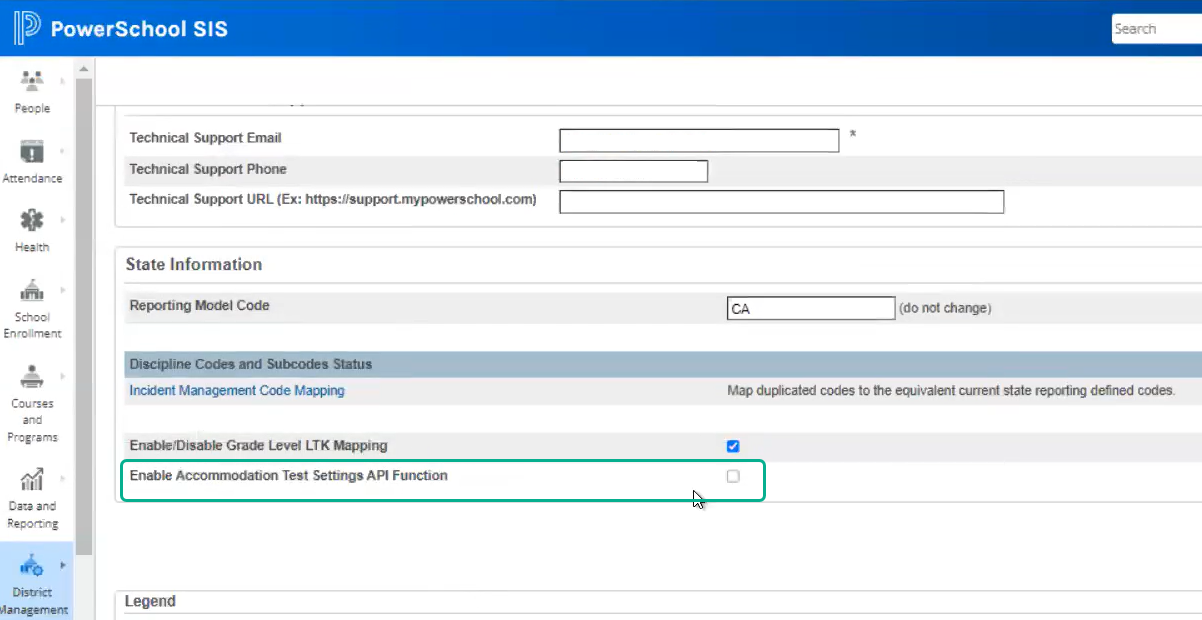The image size is (1202, 620).
Task: Click the Technical Support Phone field
Action: pos(633,171)
